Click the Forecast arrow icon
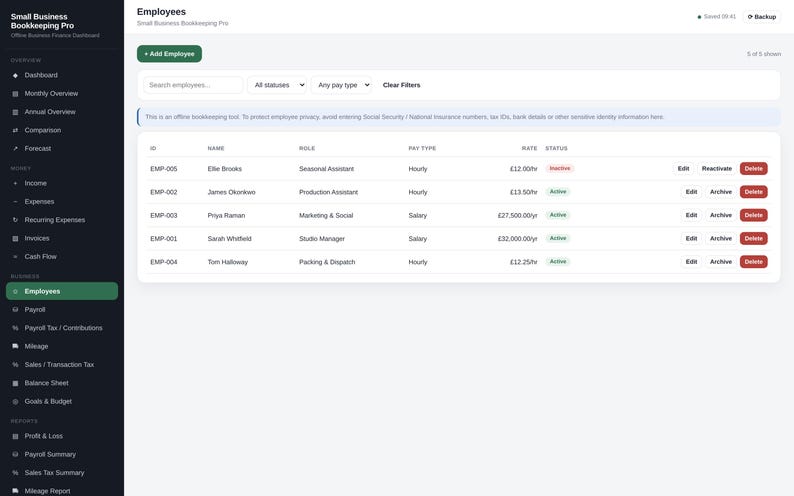The image size is (794, 496). point(15,148)
